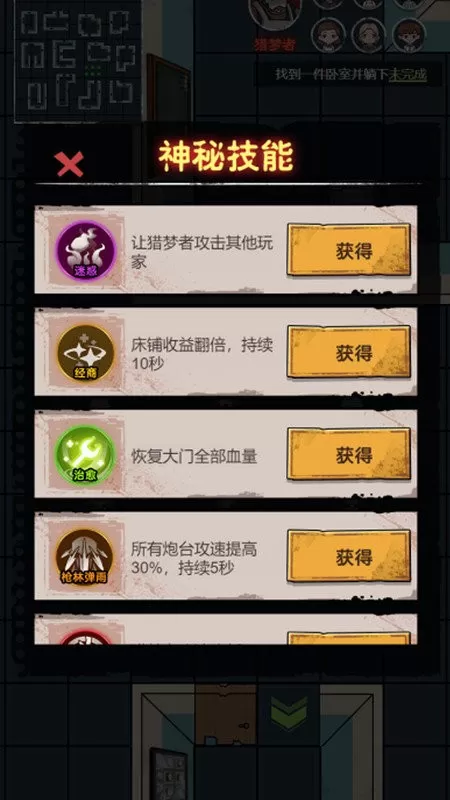This screenshot has height=800, width=450.
Task: Click the cut-off 获得 button at list bottom
Action: point(349,638)
